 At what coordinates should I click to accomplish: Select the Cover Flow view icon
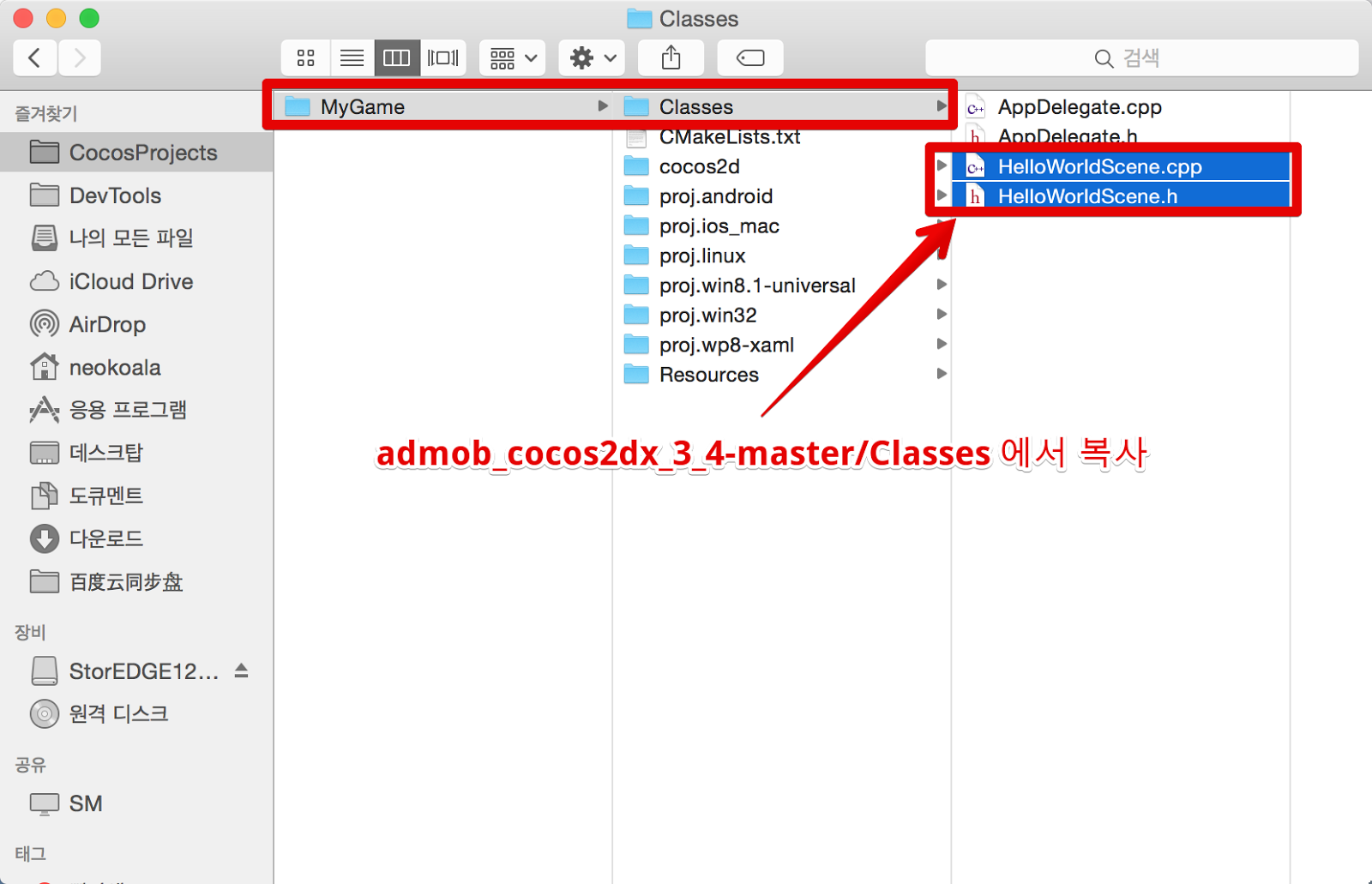(442, 57)
